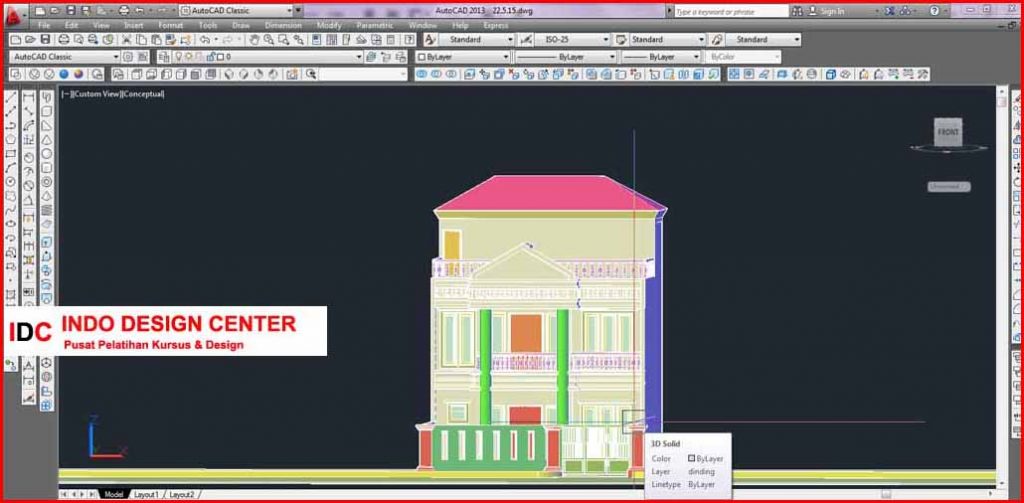Viewport: 1024px width, 503px height.
Task: Click the Open file icon in Standard toolbar
Action: 30,40
